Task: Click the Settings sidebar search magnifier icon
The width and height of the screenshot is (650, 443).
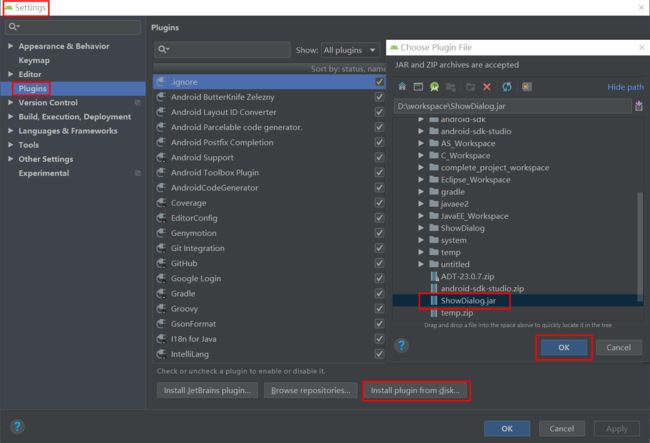Action: 14,27
